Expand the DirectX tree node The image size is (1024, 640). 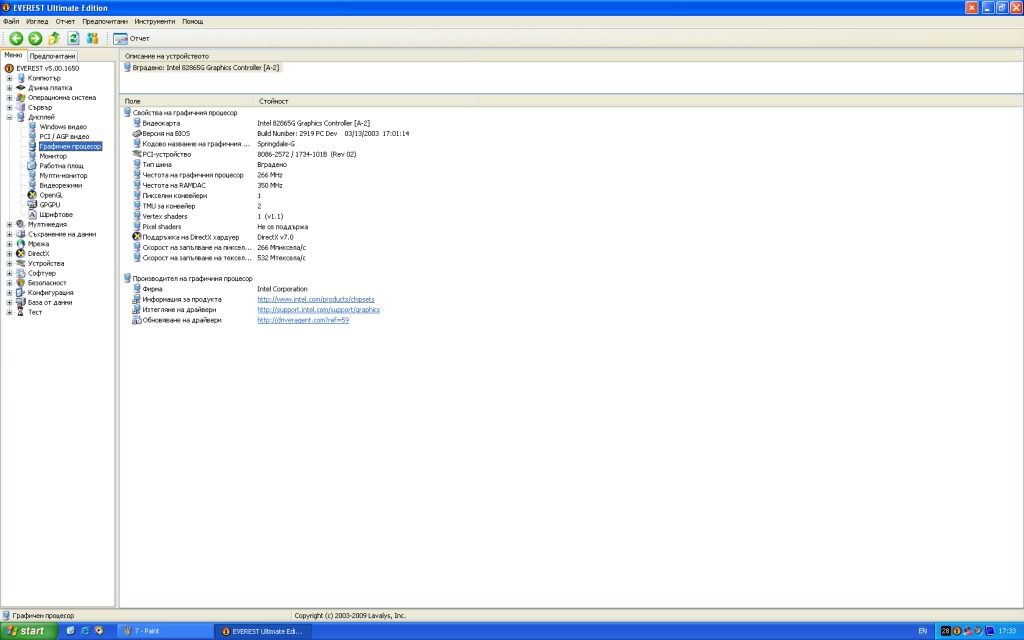pos(9,254)
